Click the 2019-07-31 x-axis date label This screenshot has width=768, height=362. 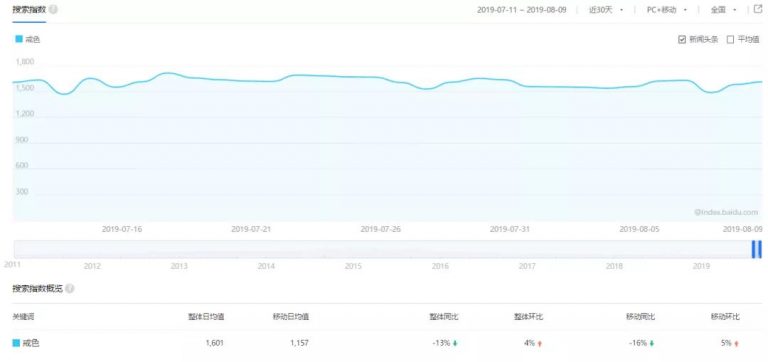tap(510, 229)
